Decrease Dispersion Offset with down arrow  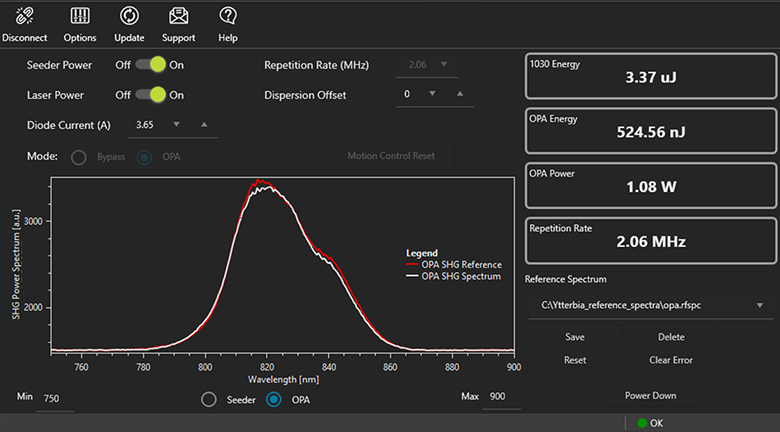(432, 95)
